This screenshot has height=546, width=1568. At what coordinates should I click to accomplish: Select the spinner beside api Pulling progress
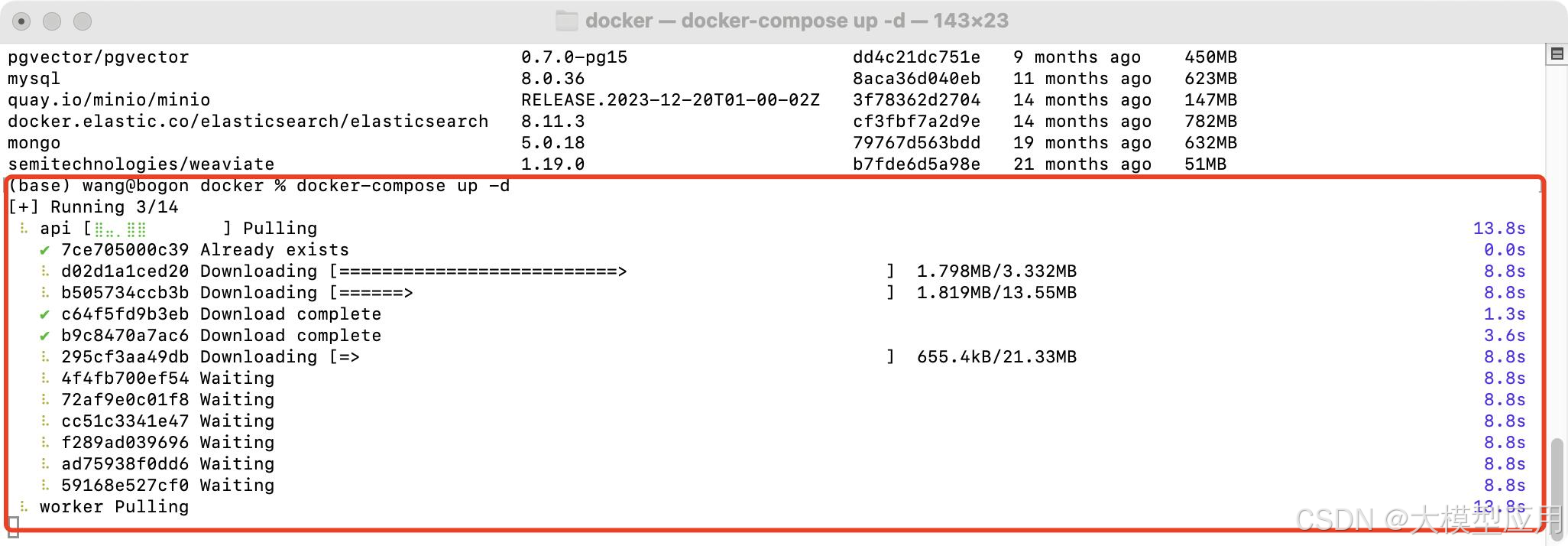click(23, 228)
